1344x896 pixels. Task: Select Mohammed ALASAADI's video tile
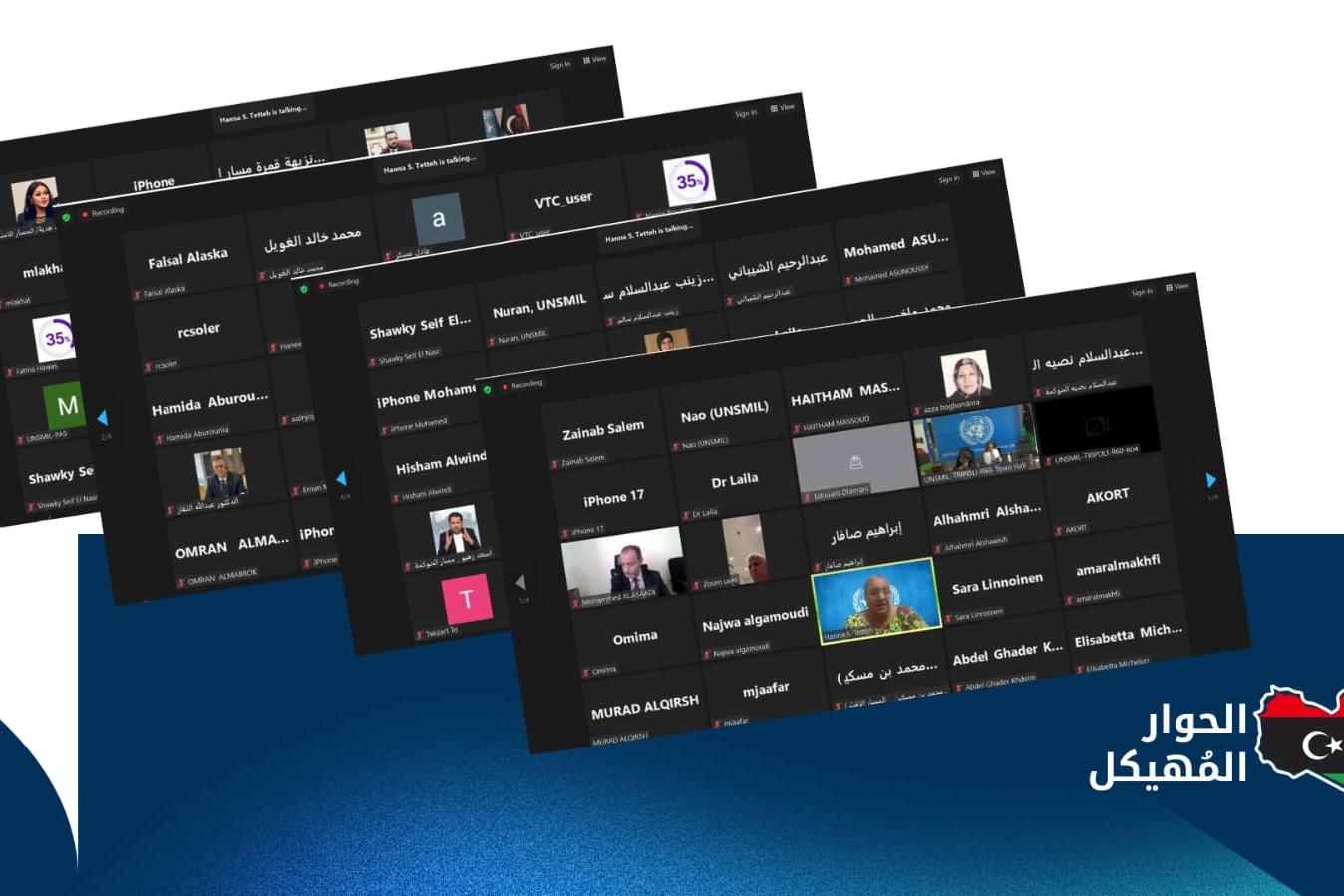(x=621, y=566)
